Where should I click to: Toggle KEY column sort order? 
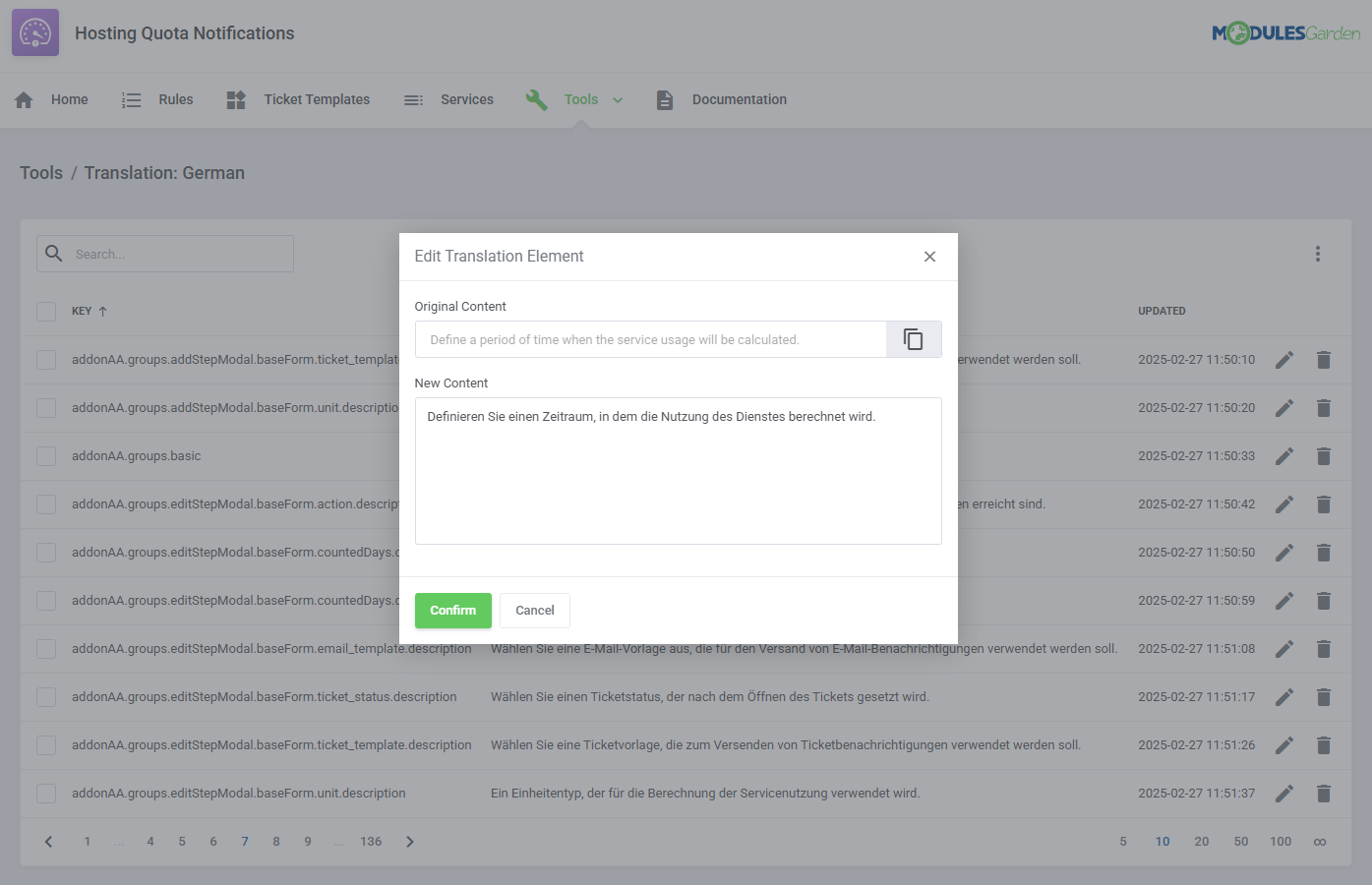tap(102, 311)
